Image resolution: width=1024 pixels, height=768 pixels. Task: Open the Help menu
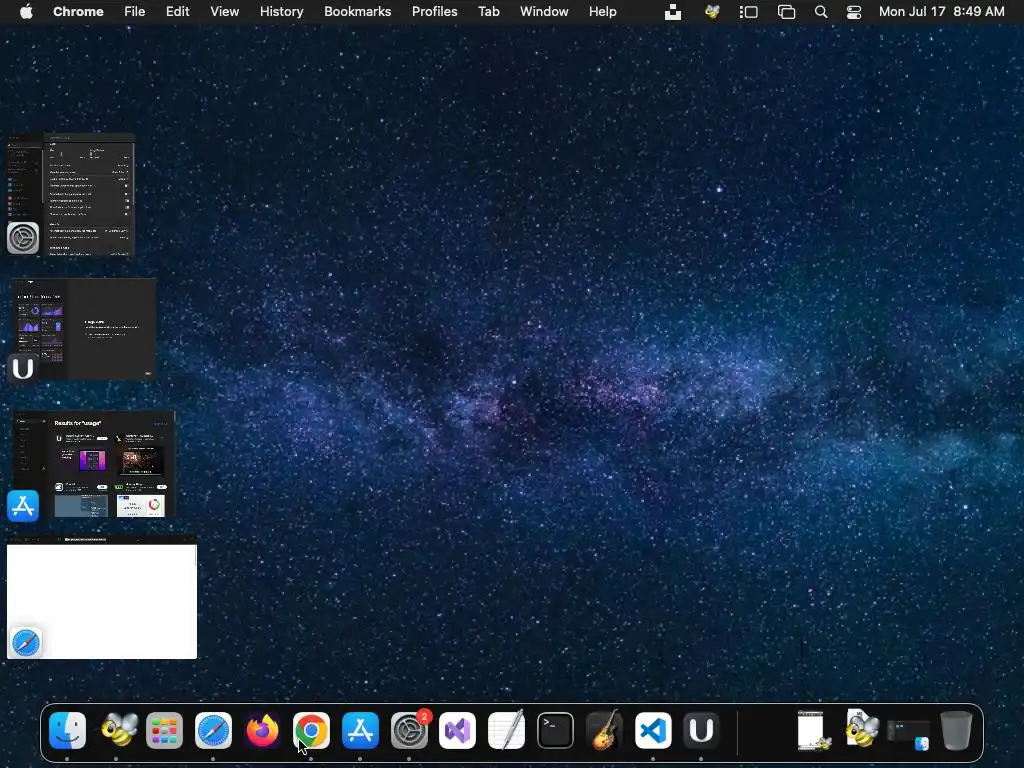pos(603,12)
